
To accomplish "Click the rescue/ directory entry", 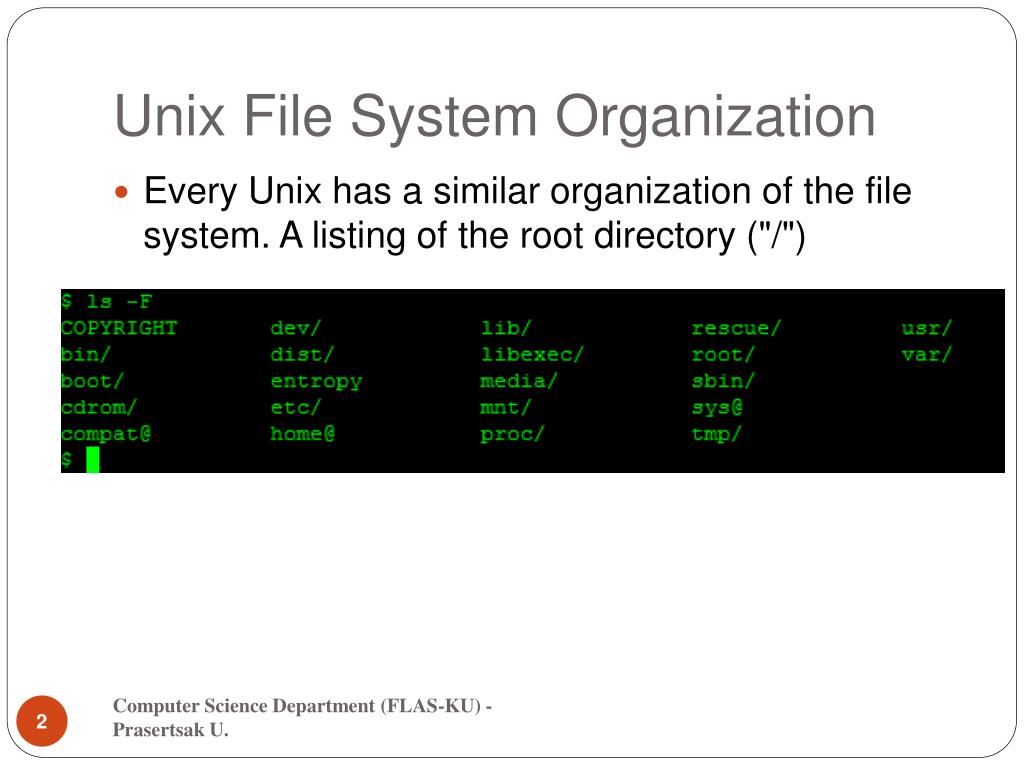I will [736, 328].
